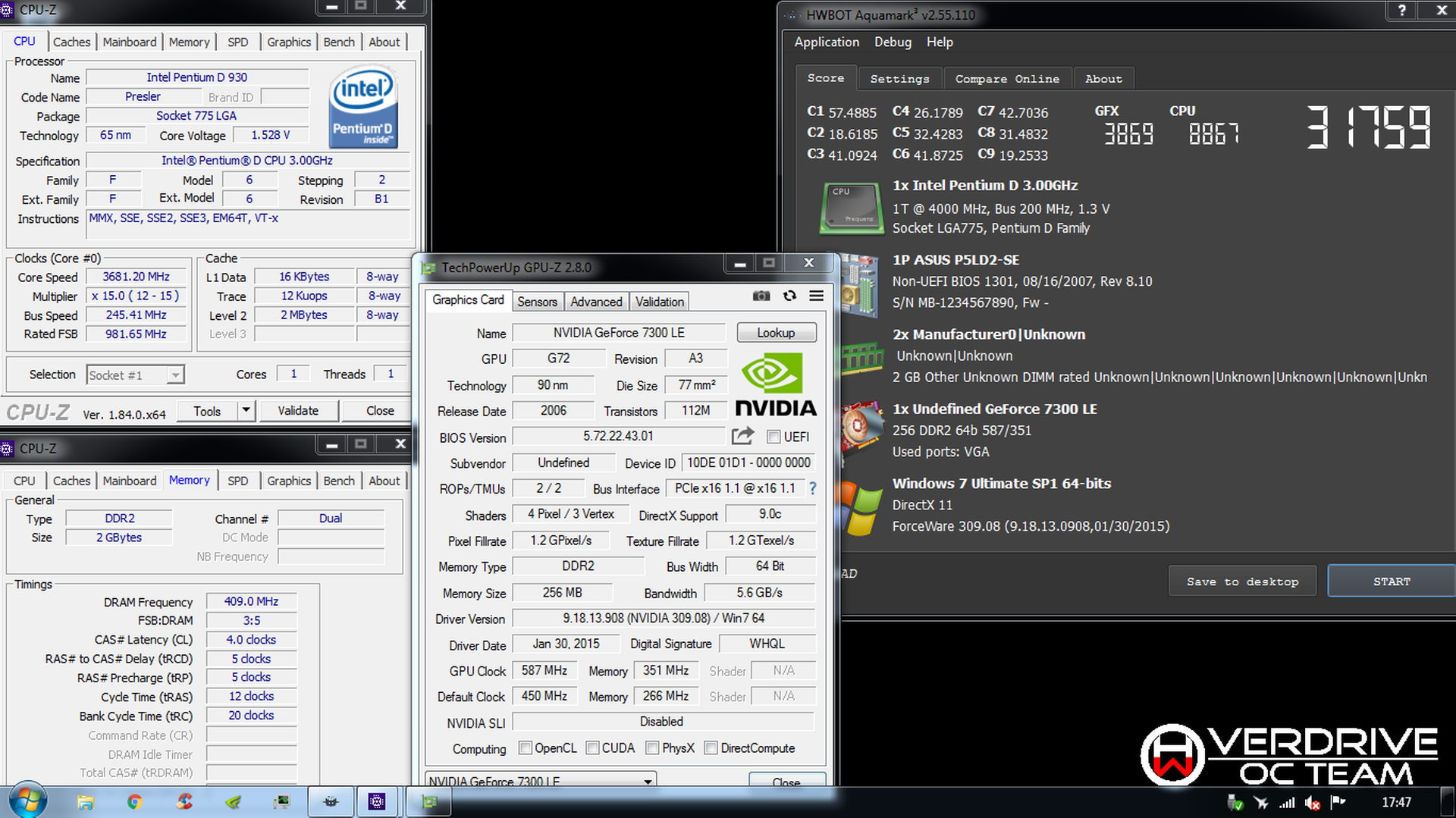Click the Intel Pentium D logo in CPU-Z
The height and width of the screenshot is (818, 1456).
coord(364,108)
